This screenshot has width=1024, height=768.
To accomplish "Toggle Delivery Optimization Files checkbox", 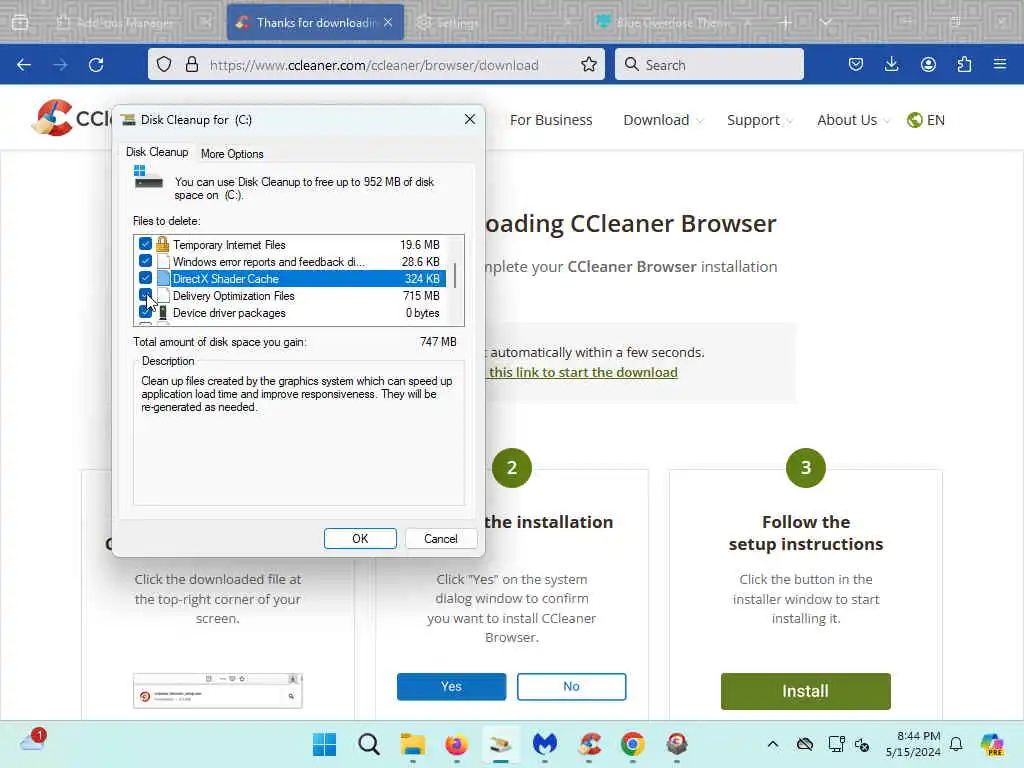I will (145, 295).
